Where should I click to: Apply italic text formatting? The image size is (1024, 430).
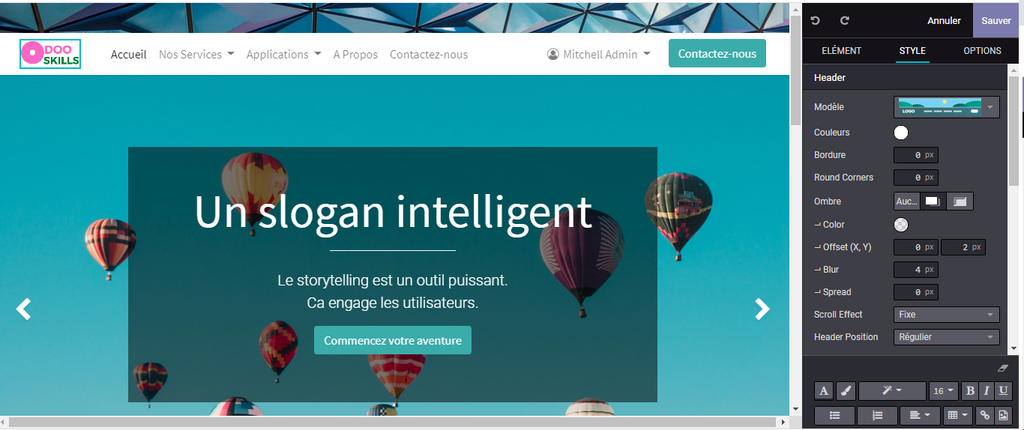tap(986, 391)
